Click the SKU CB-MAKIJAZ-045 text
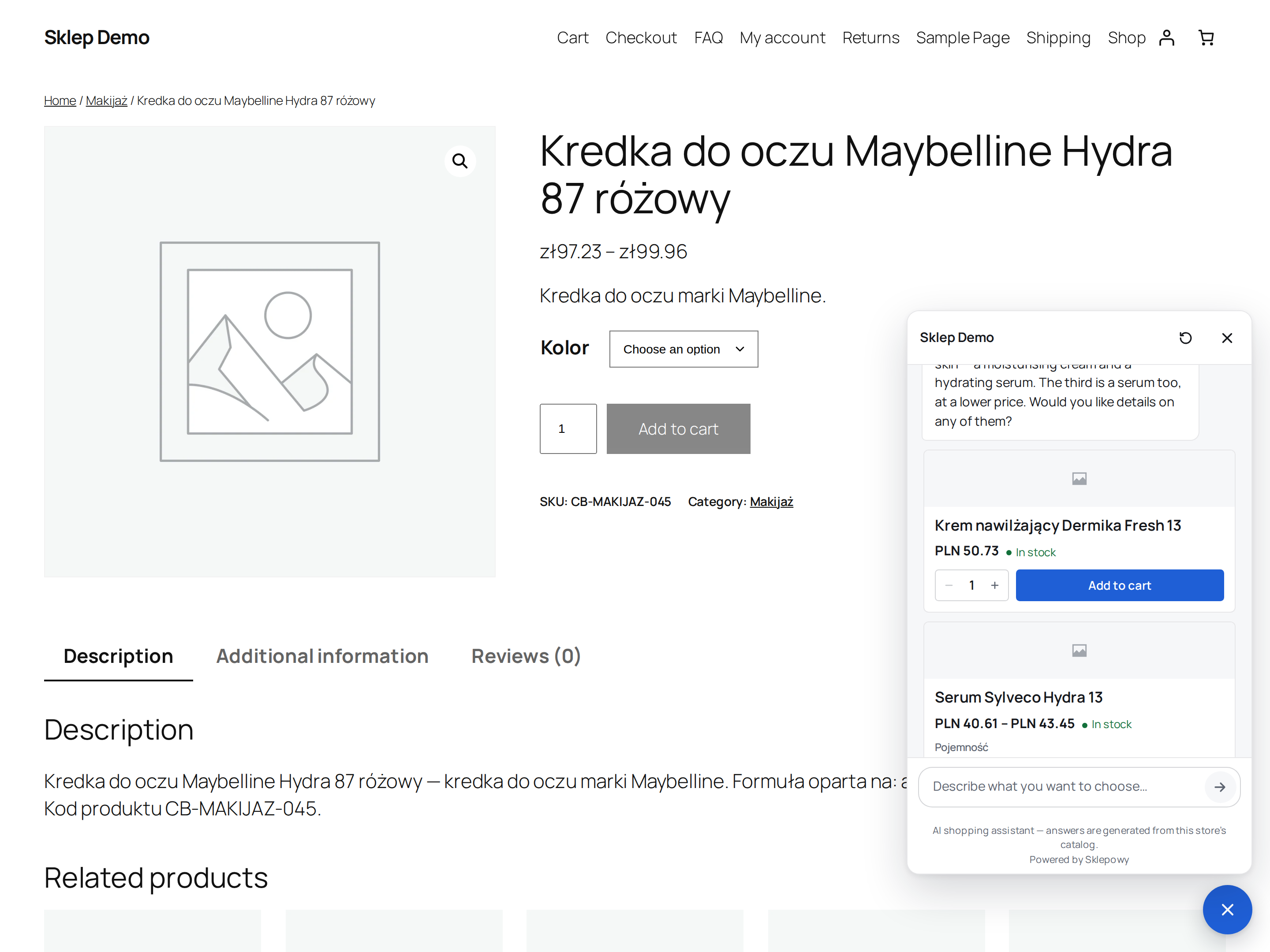This screenshot has width=1270, height=952. pos(605,502)
